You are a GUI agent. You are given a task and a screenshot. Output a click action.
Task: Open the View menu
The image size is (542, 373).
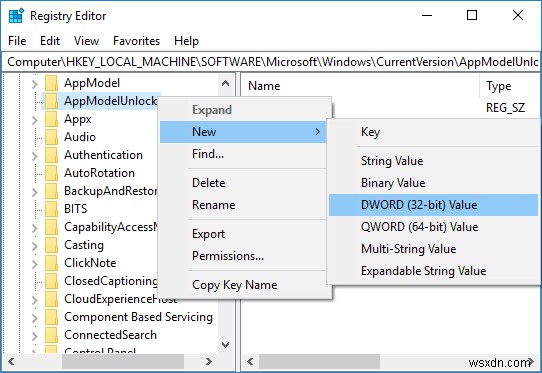86,41
